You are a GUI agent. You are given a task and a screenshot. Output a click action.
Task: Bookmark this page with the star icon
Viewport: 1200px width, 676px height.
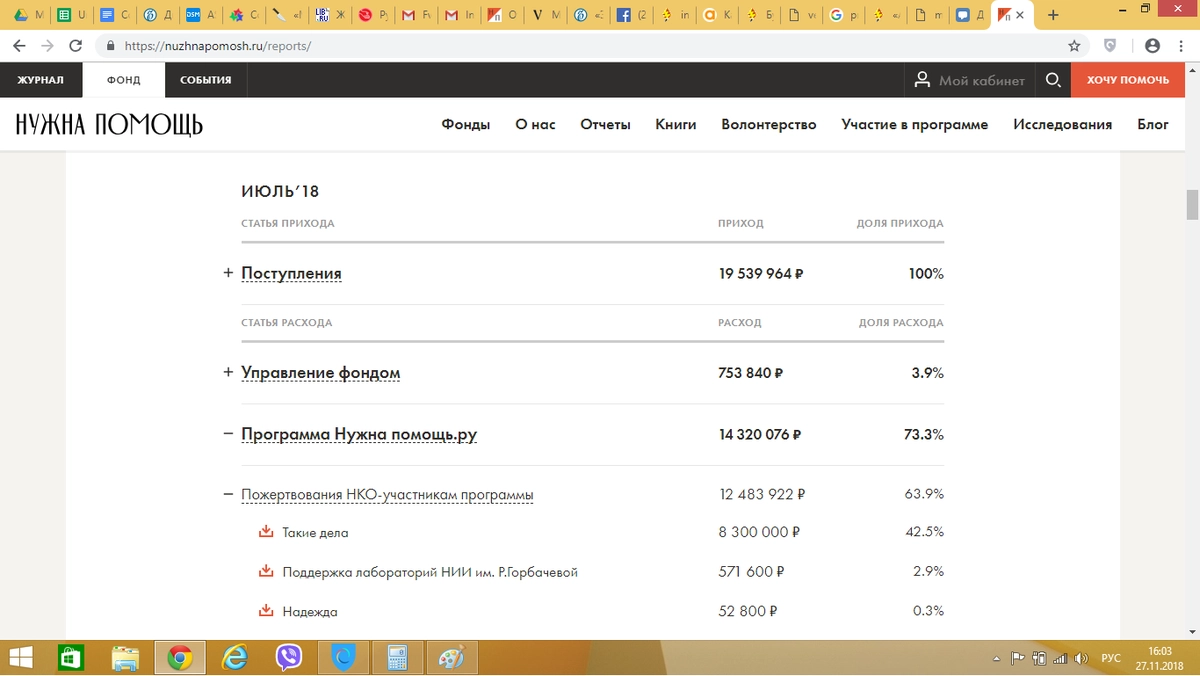click(x=1074, y=46)
